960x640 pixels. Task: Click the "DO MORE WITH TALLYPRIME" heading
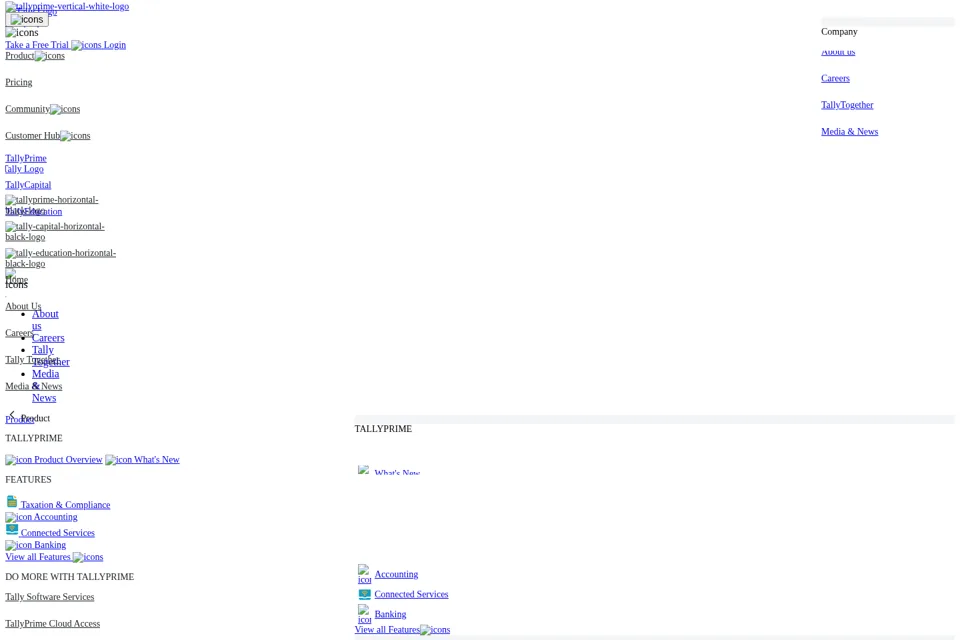[x=70, y=577]
